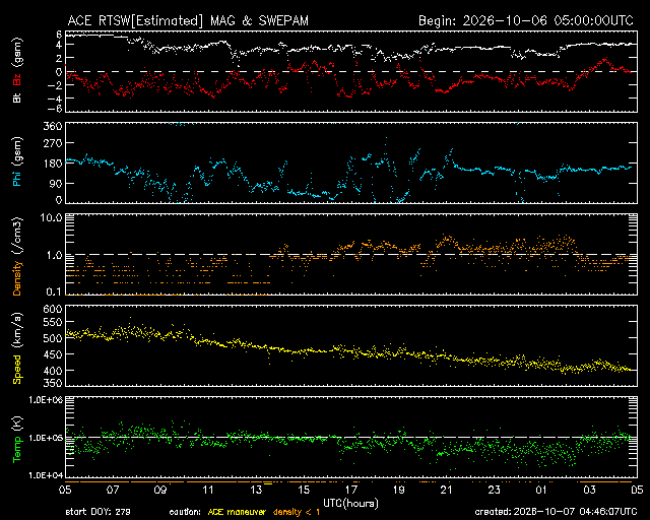
Task: Click the "10.0" tick on Density axis
Action: [51, 218]
